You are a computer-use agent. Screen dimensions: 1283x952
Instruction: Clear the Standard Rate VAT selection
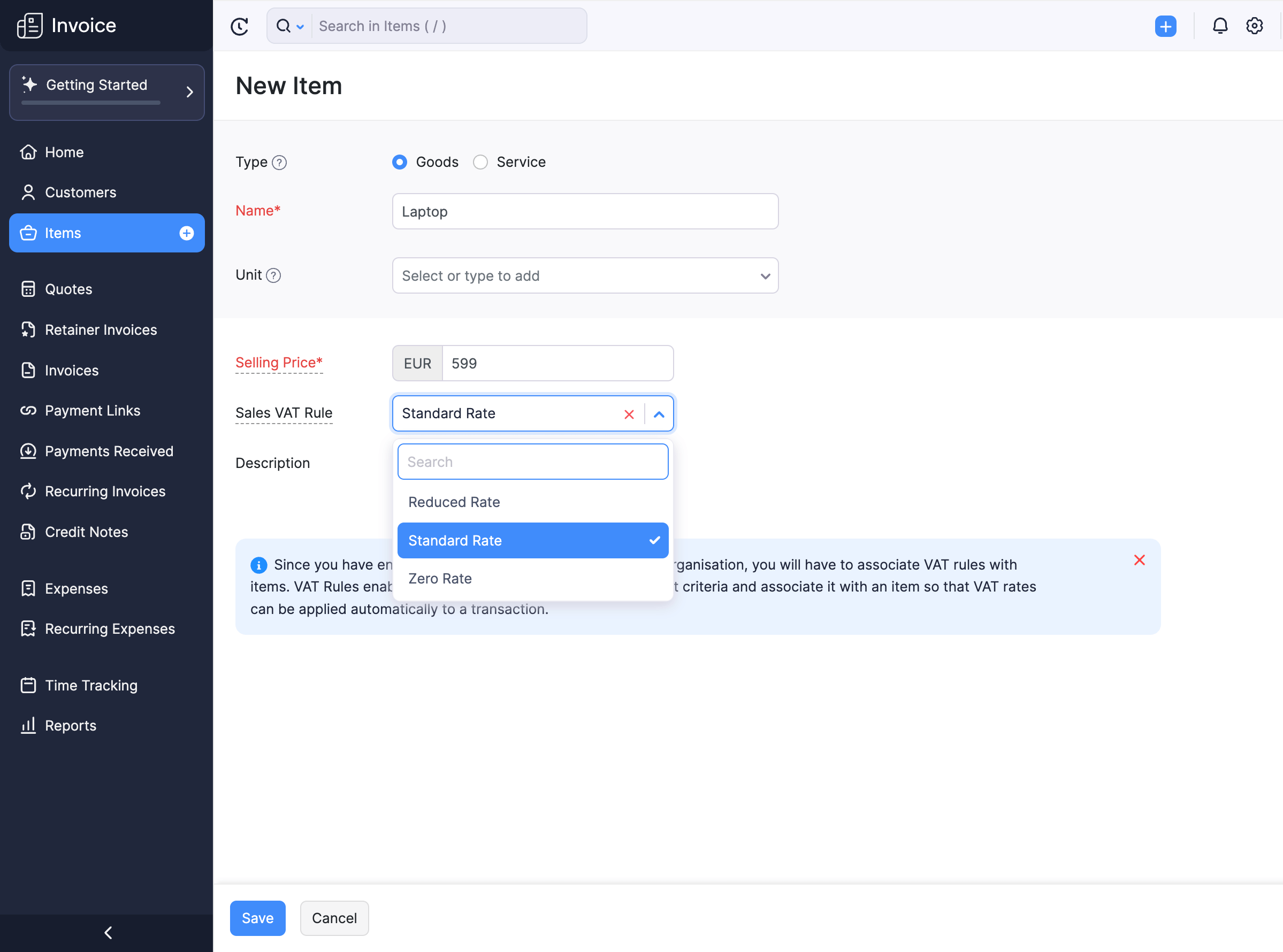tap(630, 413)
